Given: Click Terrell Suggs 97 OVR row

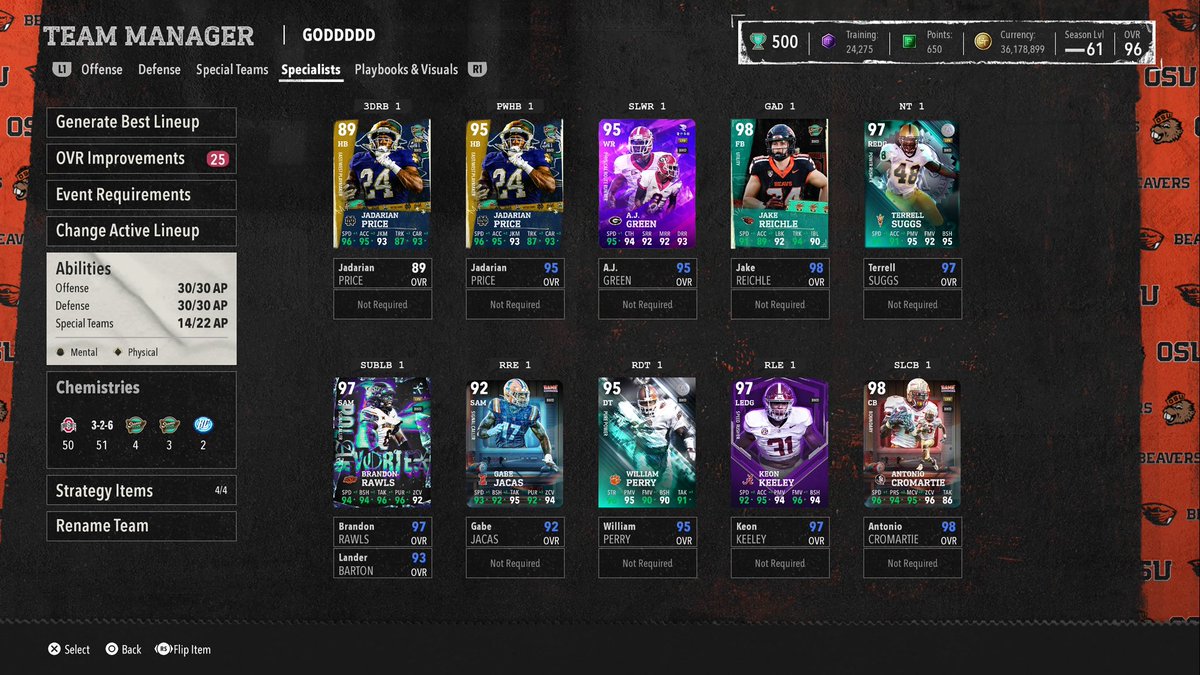Looking at the screenshot, I should [912, 274].
